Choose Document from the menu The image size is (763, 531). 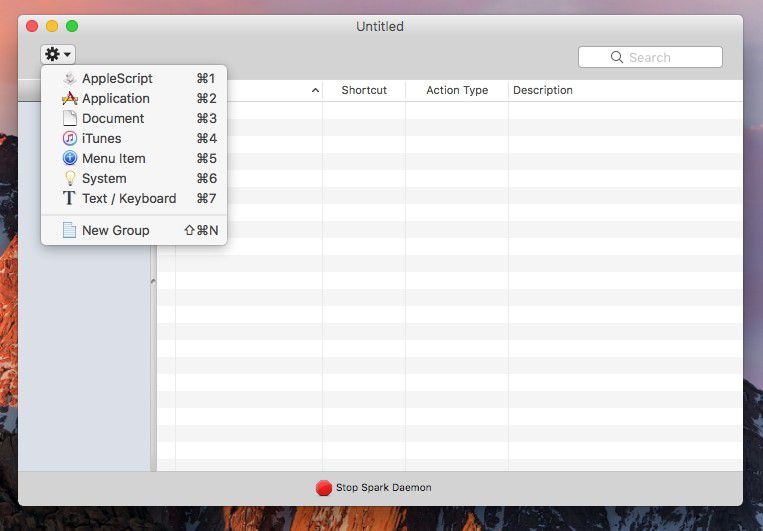coord(134,118)
